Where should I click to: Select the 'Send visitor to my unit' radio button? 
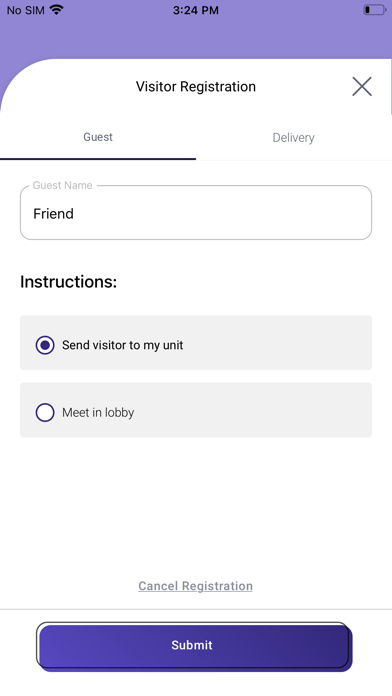(x=45, y=345)
